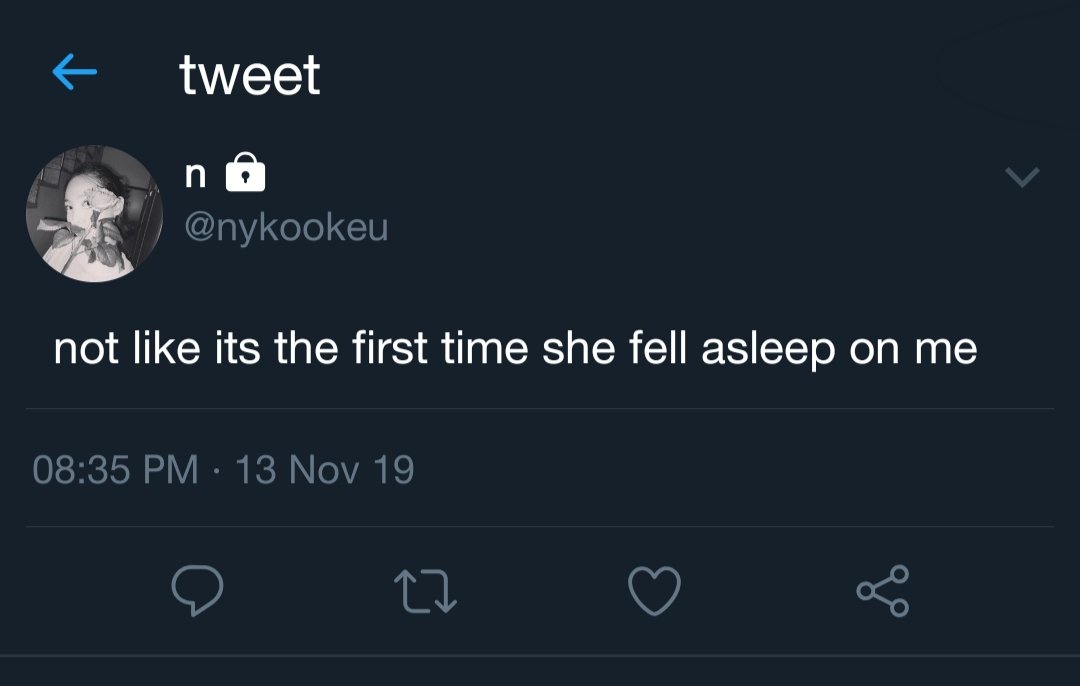Click the "tweet" header title
This screenshot has width=1080, height=686.
coord(250,75)
